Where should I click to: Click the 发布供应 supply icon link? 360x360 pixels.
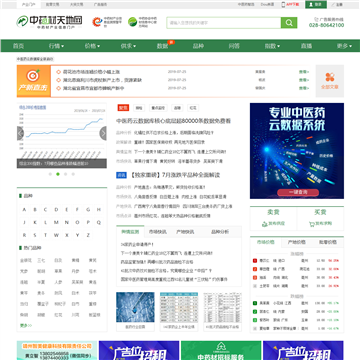click(273, 224)
